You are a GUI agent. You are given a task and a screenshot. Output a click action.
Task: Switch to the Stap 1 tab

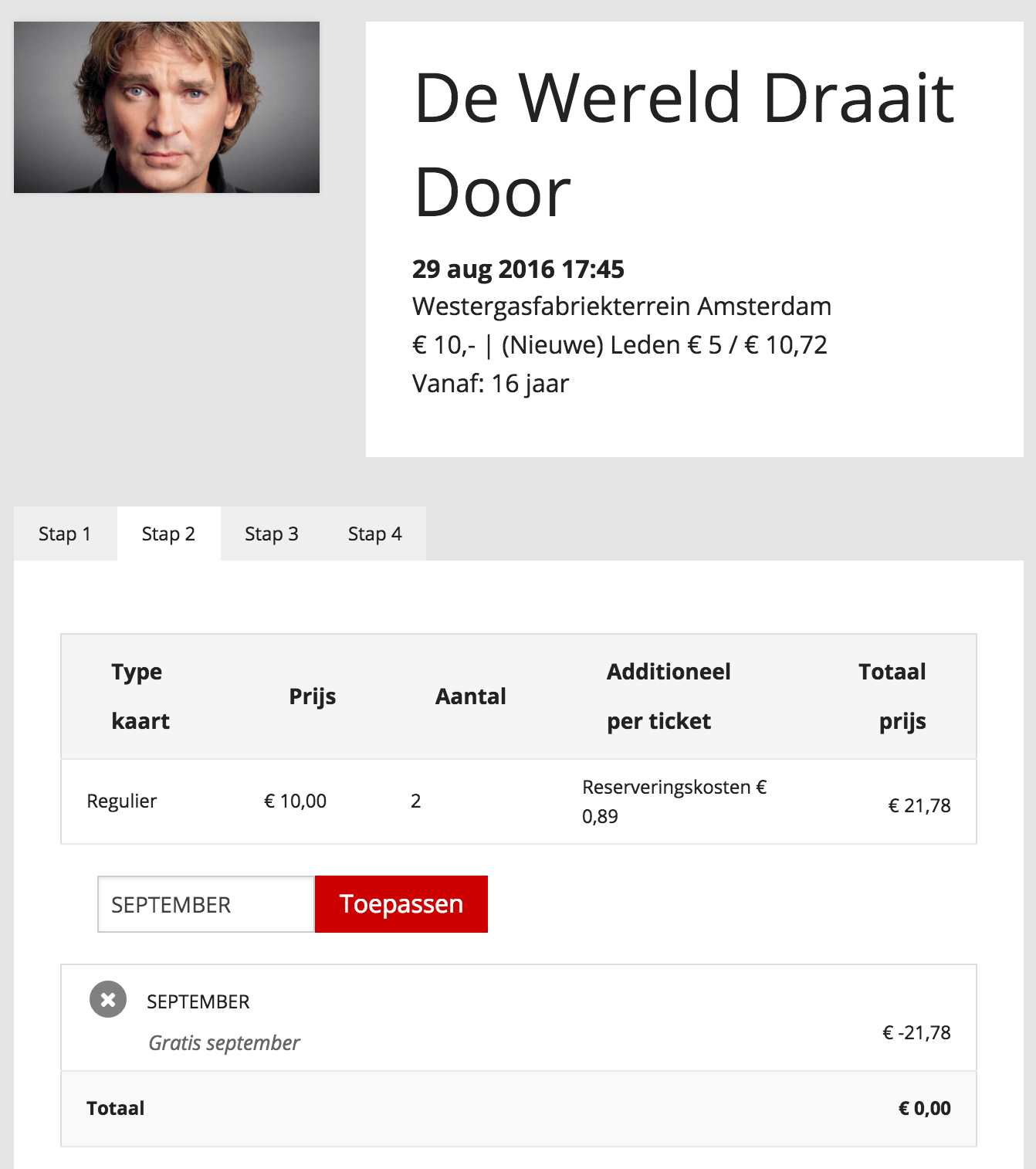(65, 534)
